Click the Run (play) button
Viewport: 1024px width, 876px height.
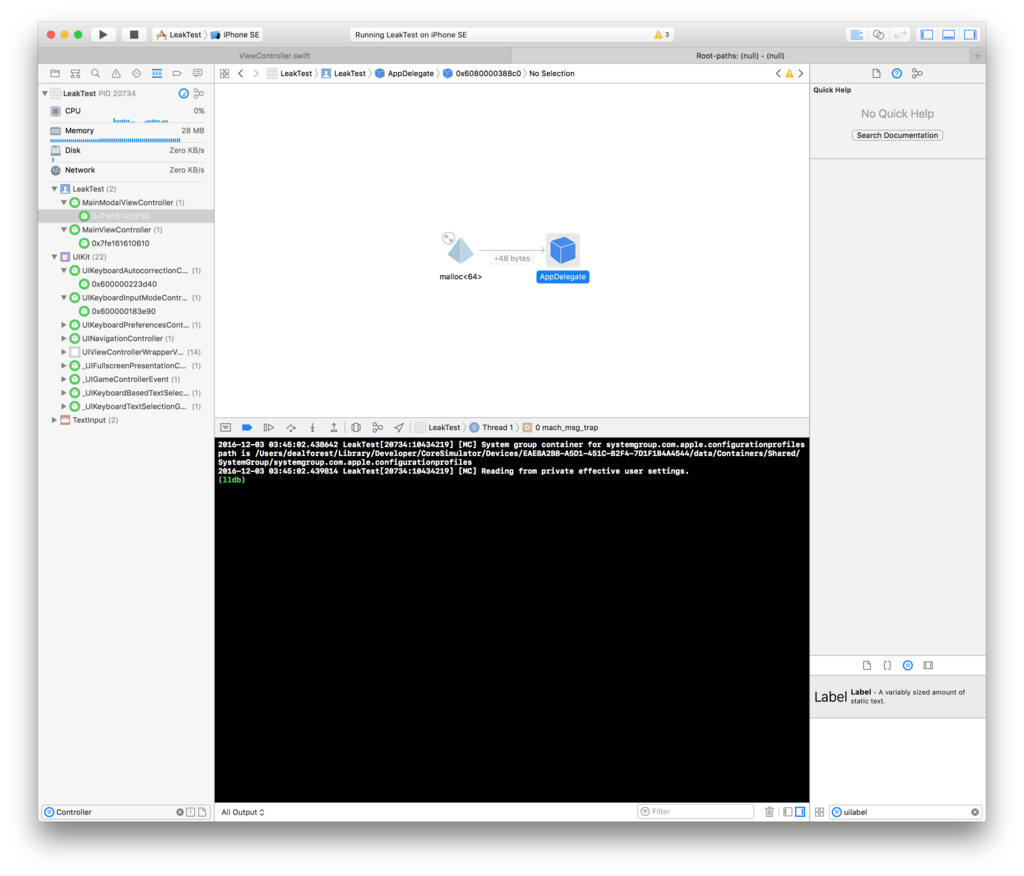(103, 35)
